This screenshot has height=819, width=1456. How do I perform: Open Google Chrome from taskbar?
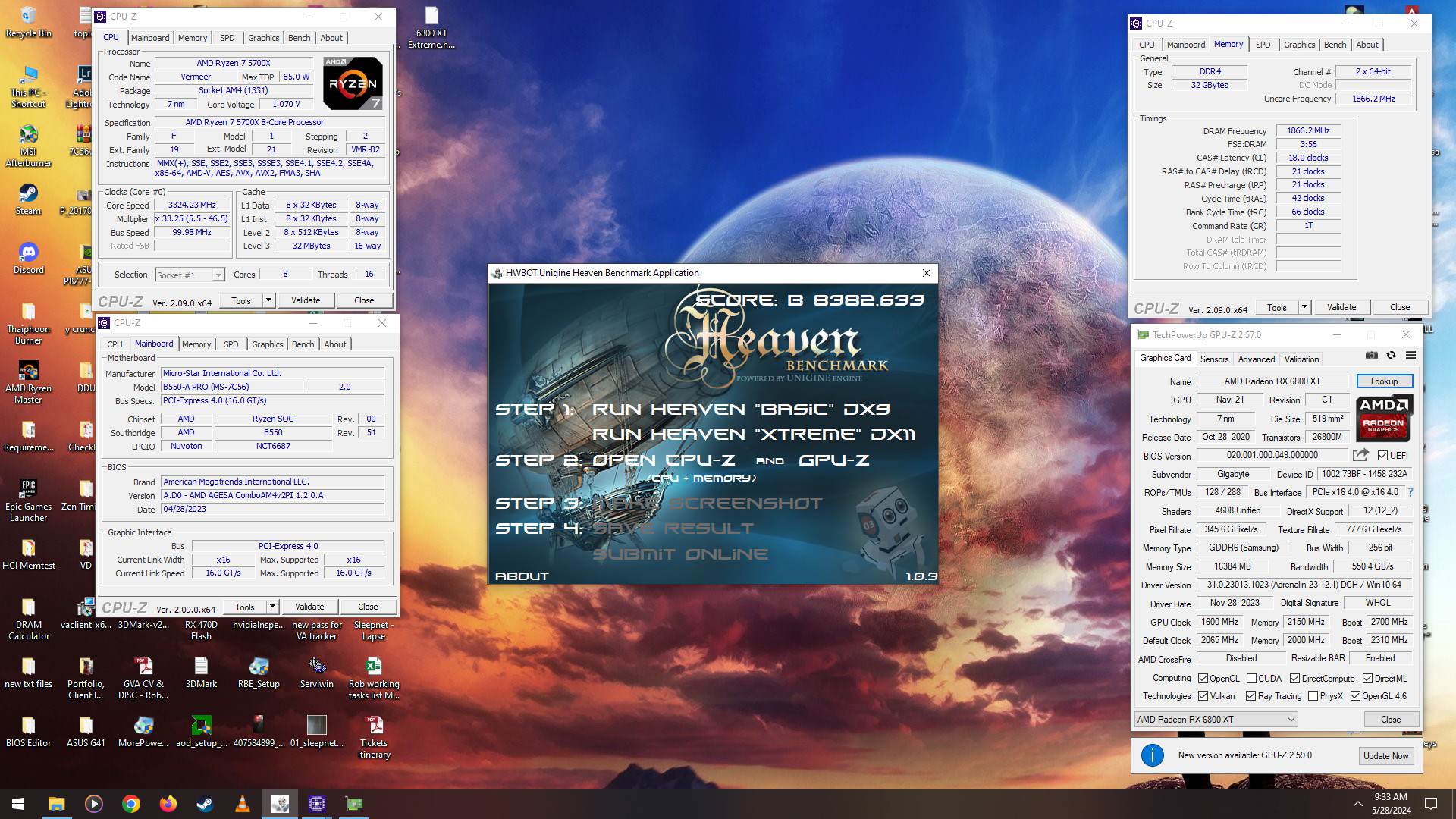click(130, 804)
